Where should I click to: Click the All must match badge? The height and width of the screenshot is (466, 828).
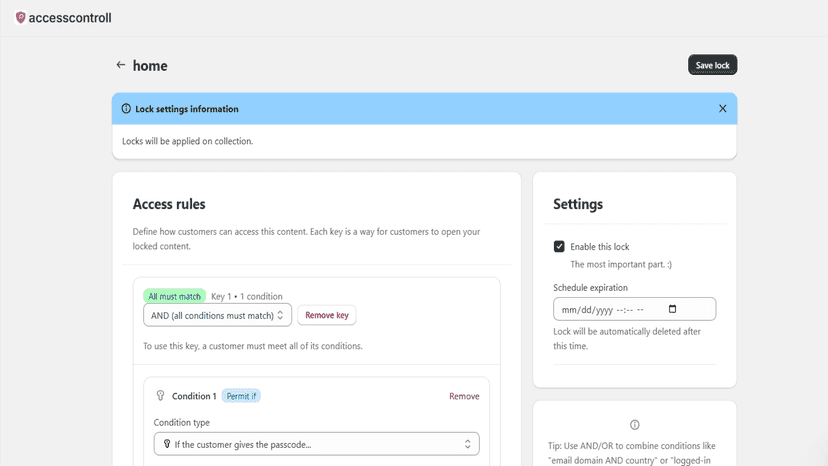[174, 296]
